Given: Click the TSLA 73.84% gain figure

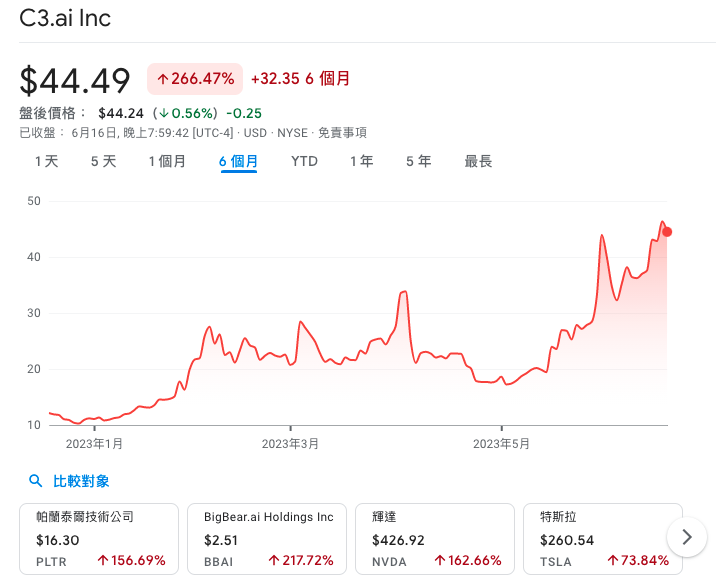Looking at the screenshot, I should click(638, 561).
